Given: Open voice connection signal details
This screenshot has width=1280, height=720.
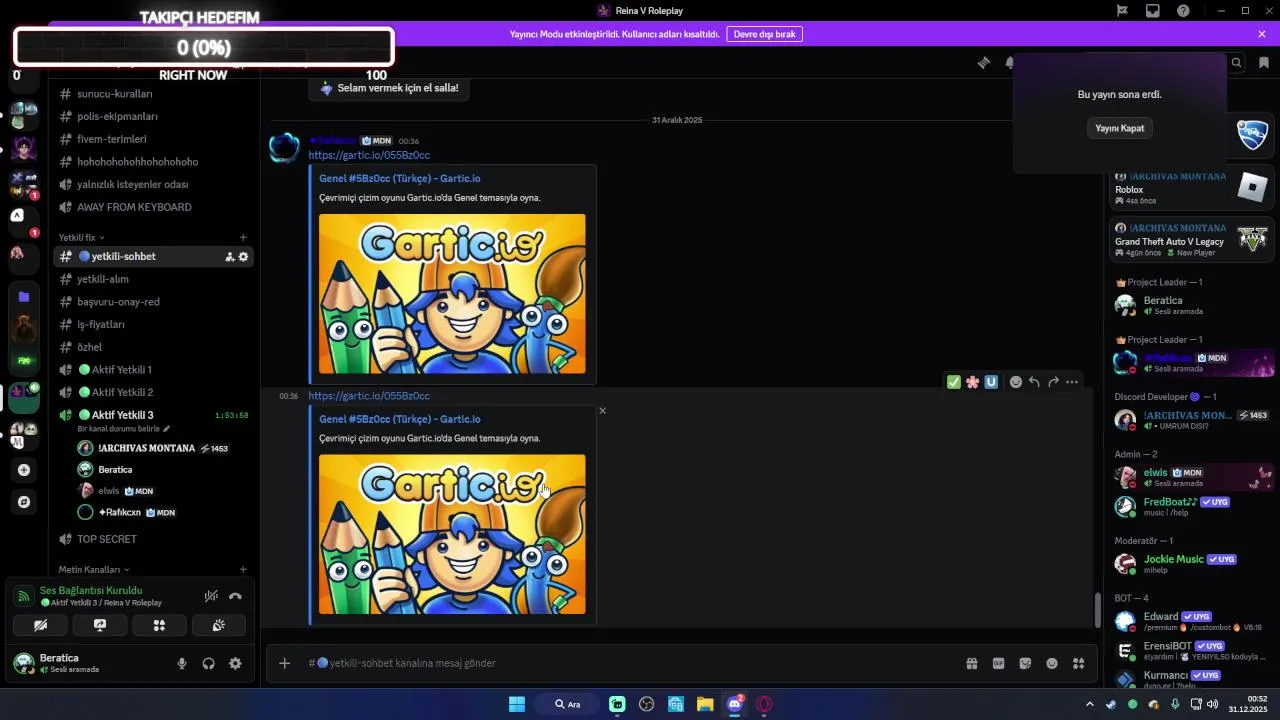Looking at the screenshot, I should pyautogui.click(x=24, y=596).
